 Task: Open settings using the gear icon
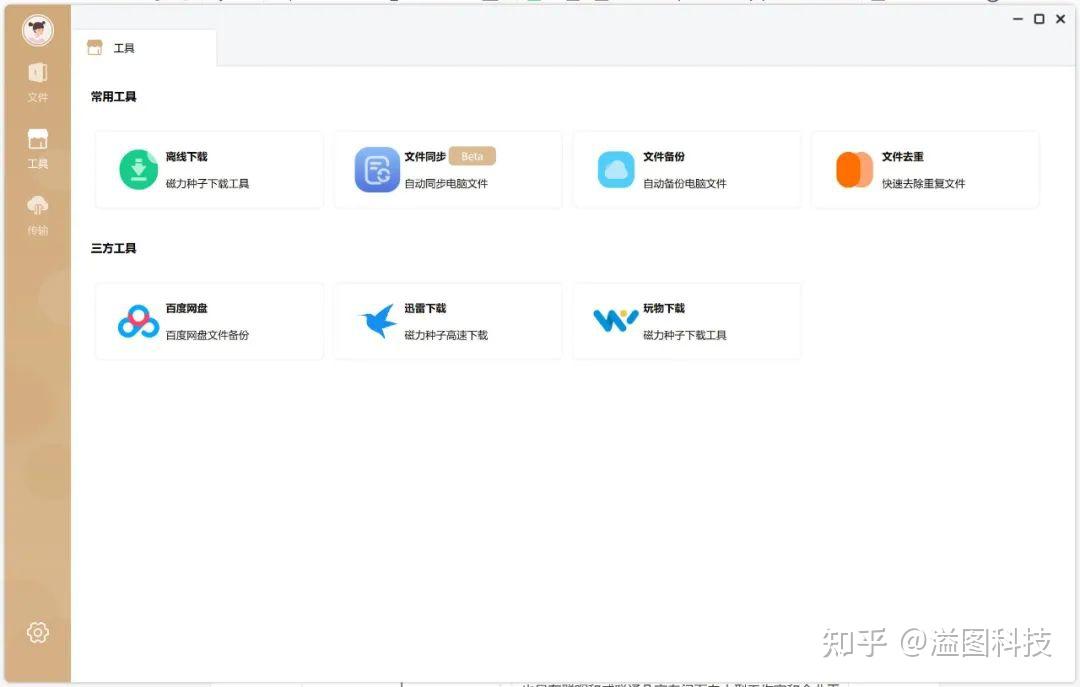coord(37,632)
